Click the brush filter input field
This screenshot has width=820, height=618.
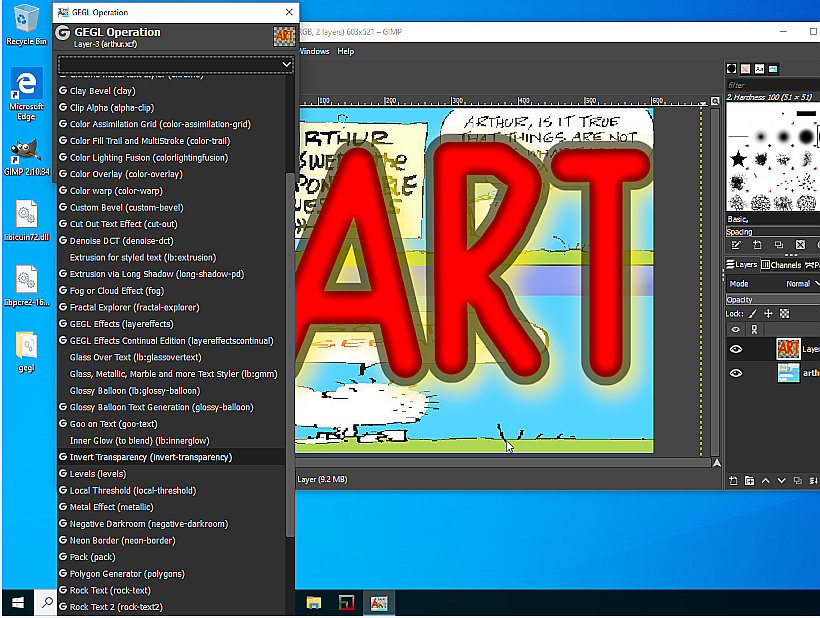(x=773, y=85)
